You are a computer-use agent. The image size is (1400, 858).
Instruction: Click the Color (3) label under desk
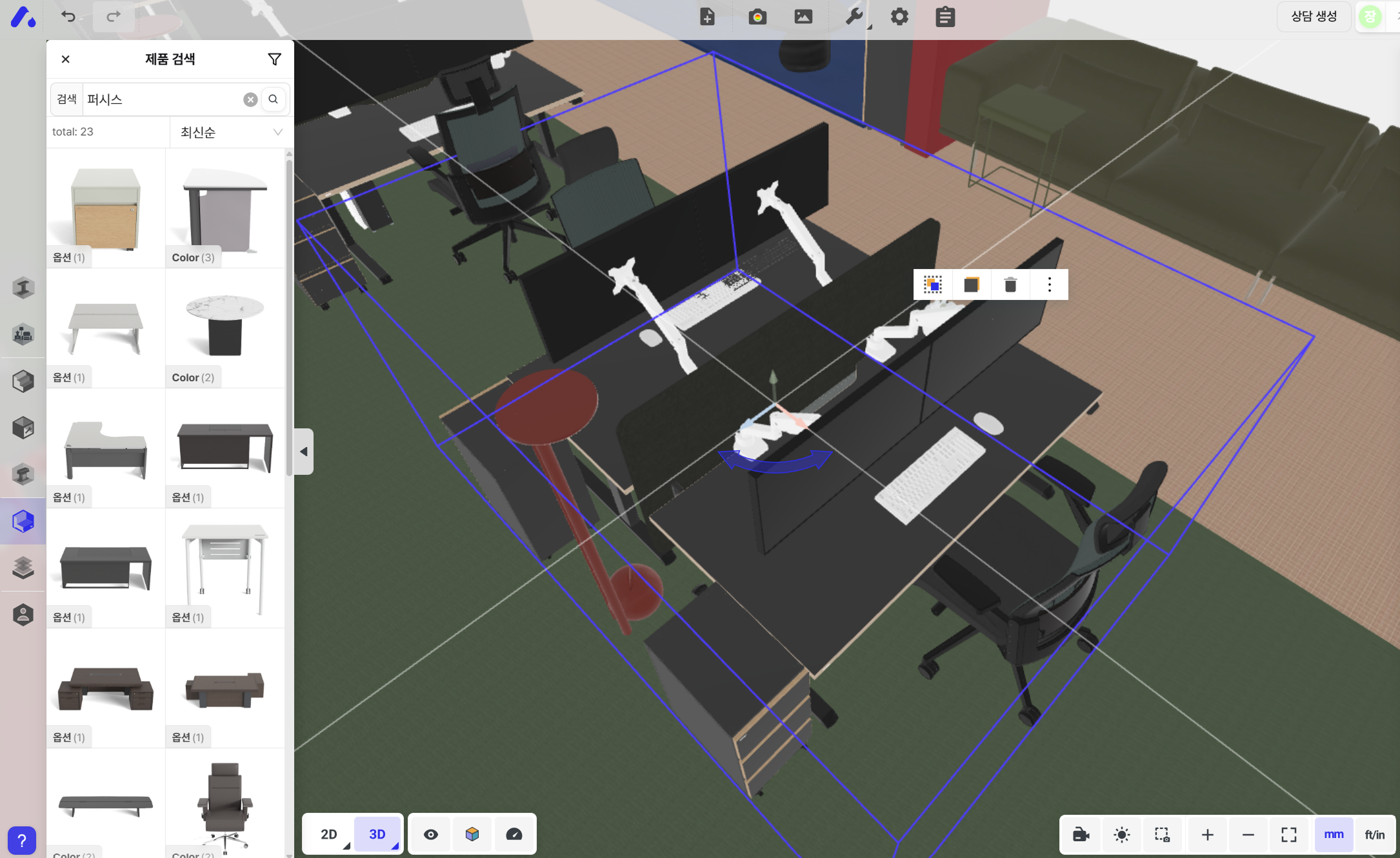coord(193,257)
